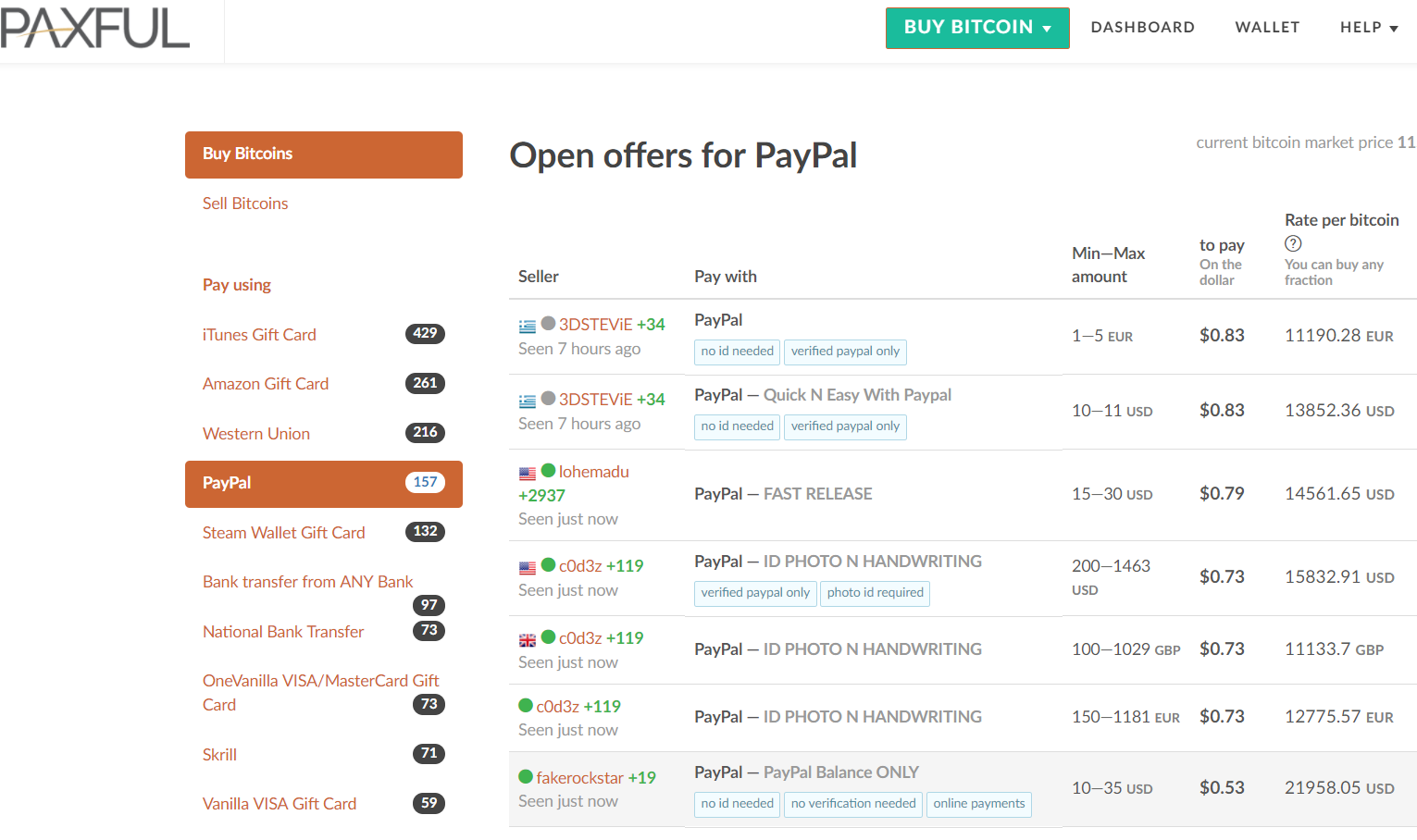1417x840 pixels.
Task: Expand the HELP dropdown
Action: pyautogui.click(x=1368, y=28)
